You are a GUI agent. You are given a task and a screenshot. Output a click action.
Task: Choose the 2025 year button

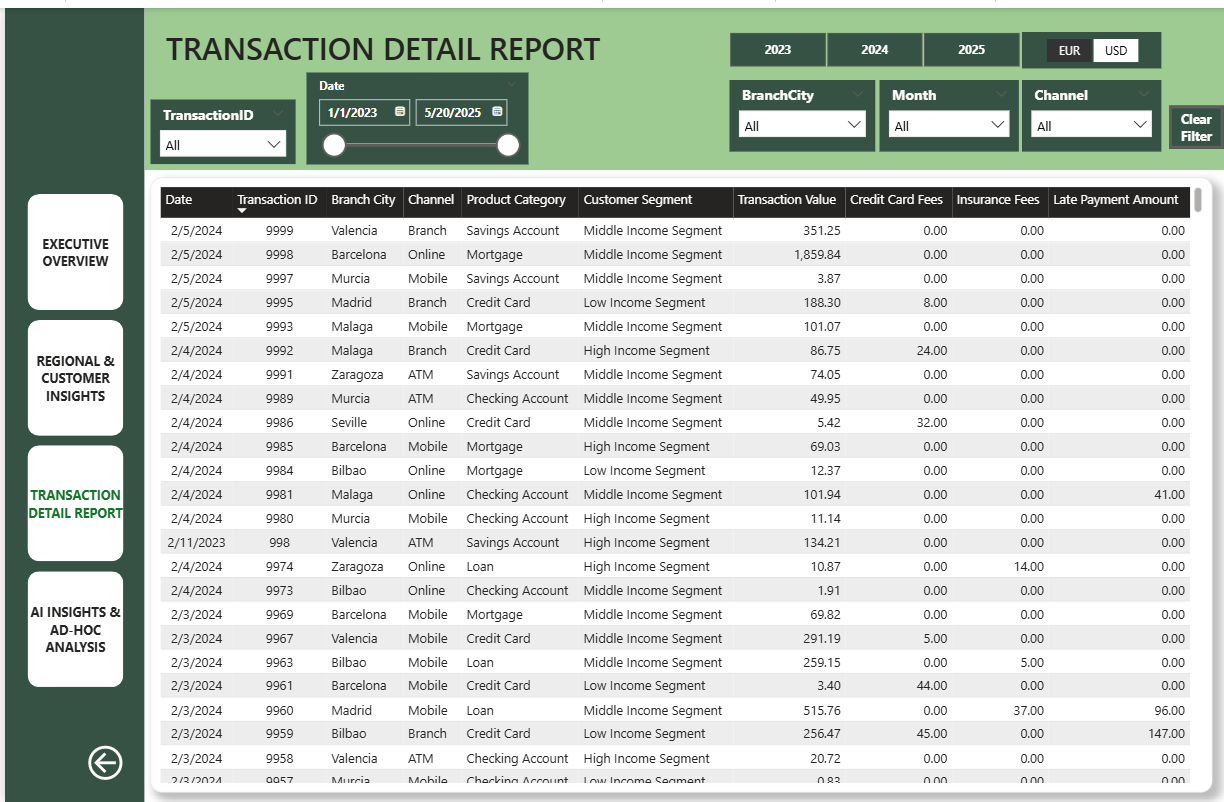(971, 50)
